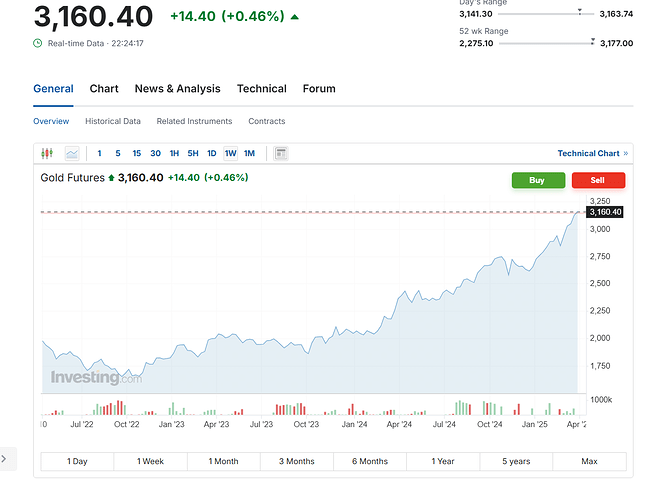Image resolution: width=656 pixels, height=499 pixels.
Task: Select the 5H interval toggle
Action: click(193, 153)
